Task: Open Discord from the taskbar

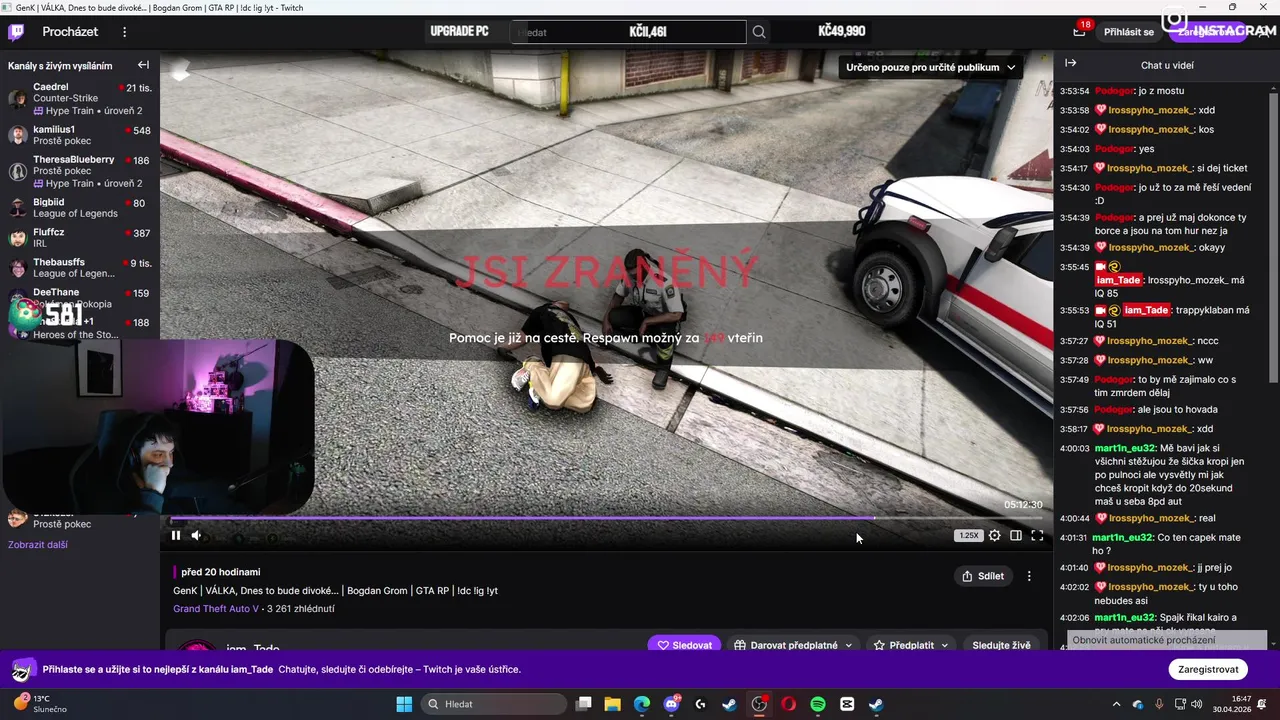Action: (x=672, y=704)
